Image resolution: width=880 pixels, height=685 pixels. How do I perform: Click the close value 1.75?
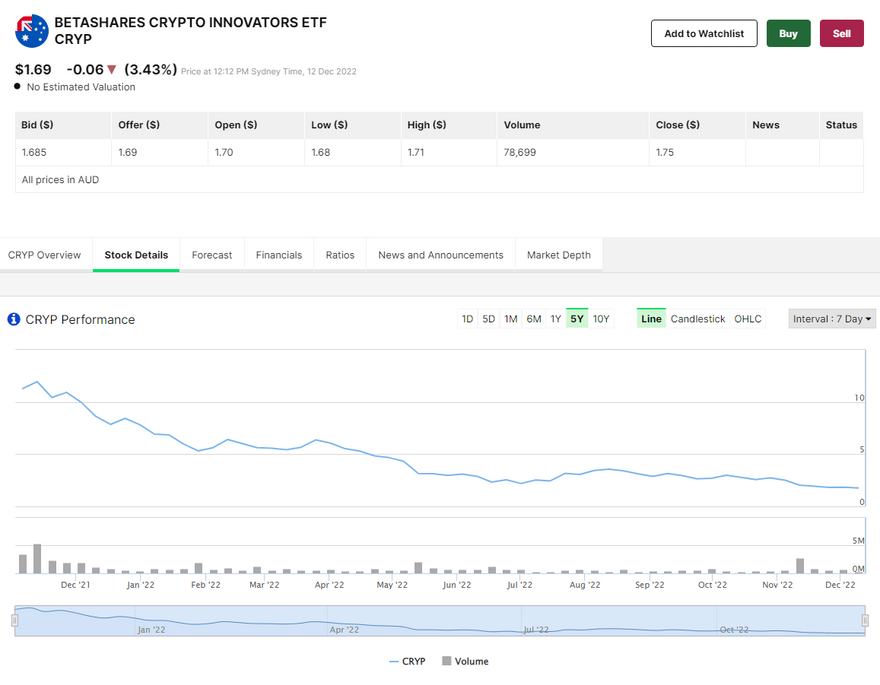point(664,153)
